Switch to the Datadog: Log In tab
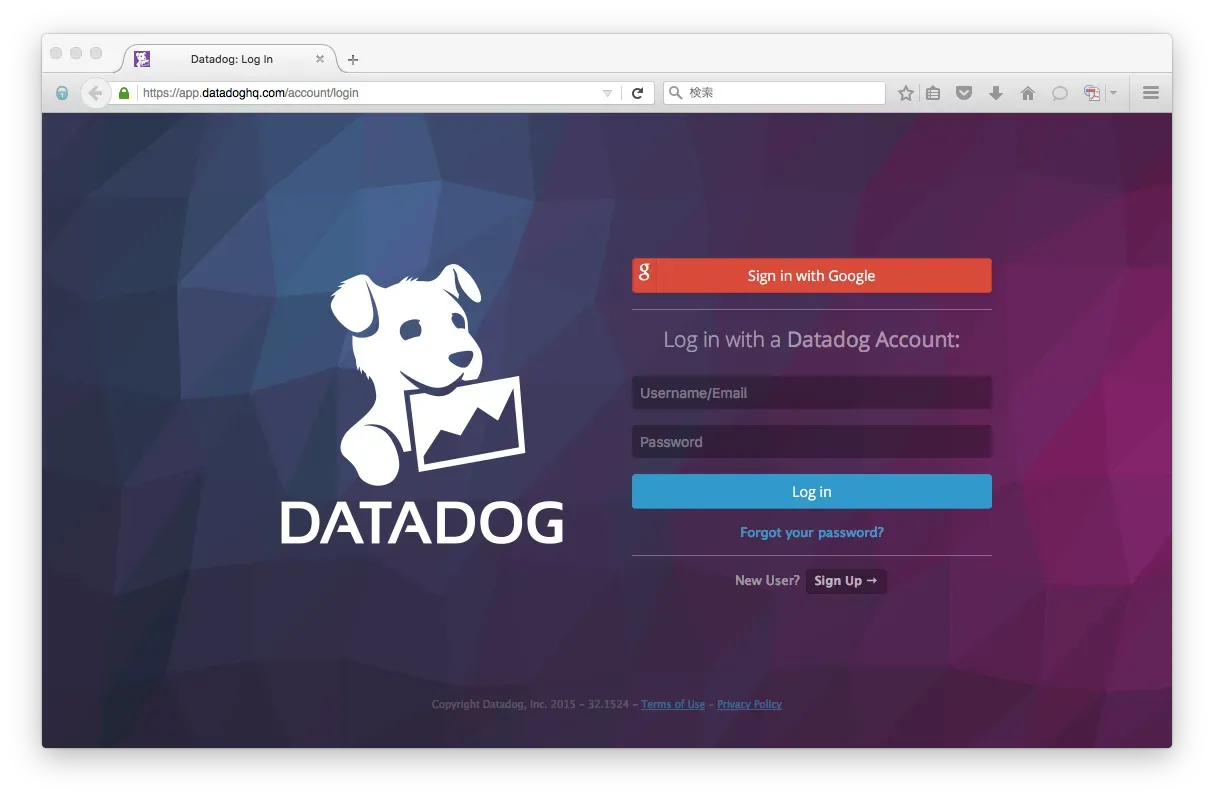 click(x=231, y=59)
